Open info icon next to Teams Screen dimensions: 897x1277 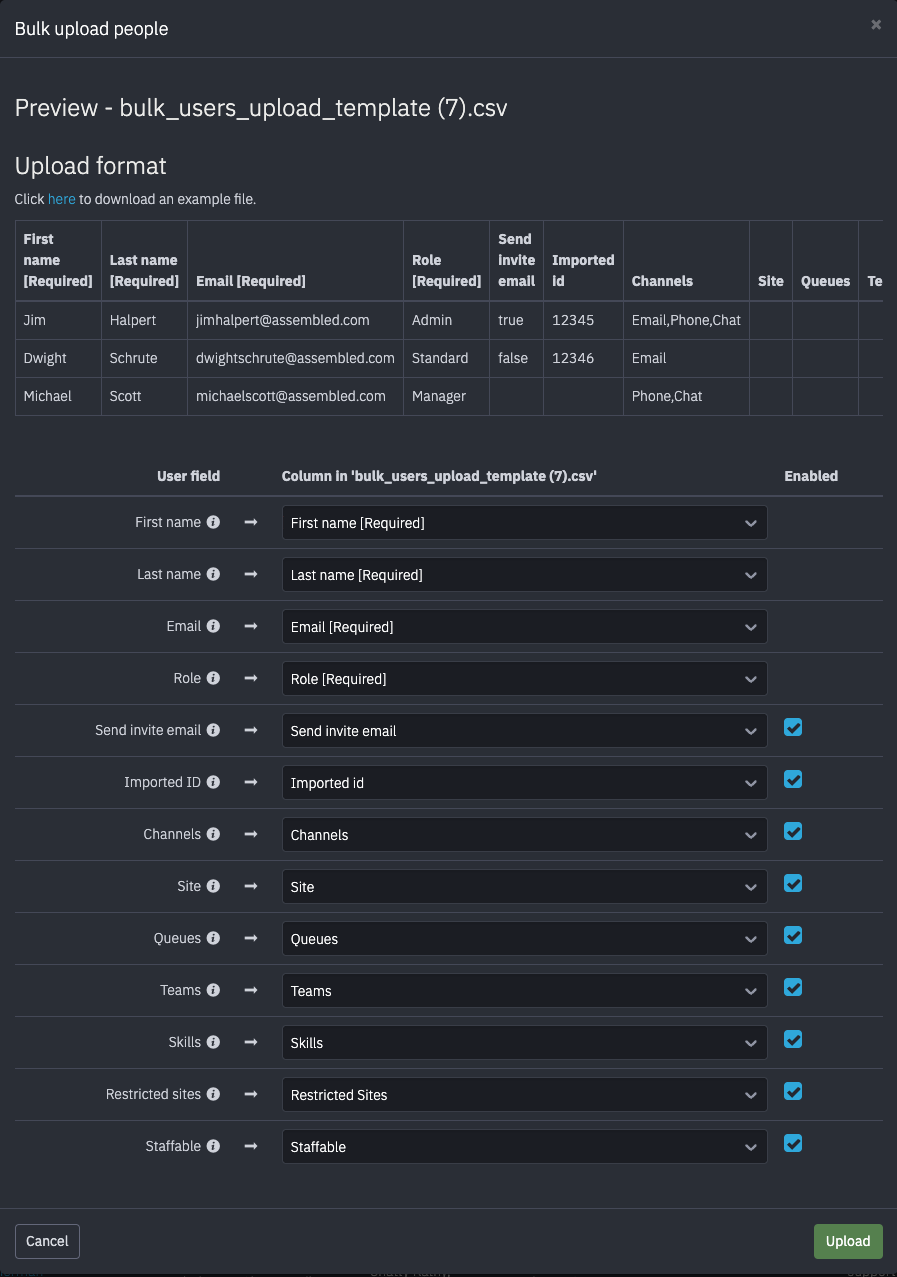point(213,990)
